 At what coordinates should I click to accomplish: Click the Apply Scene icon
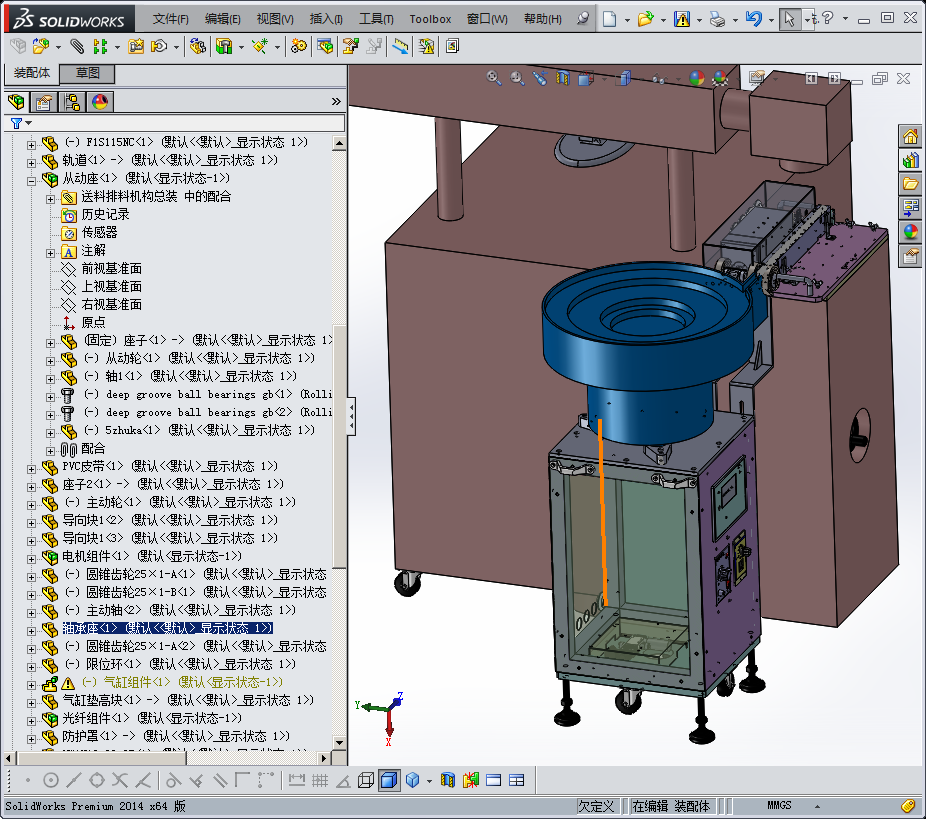[720, 78]
